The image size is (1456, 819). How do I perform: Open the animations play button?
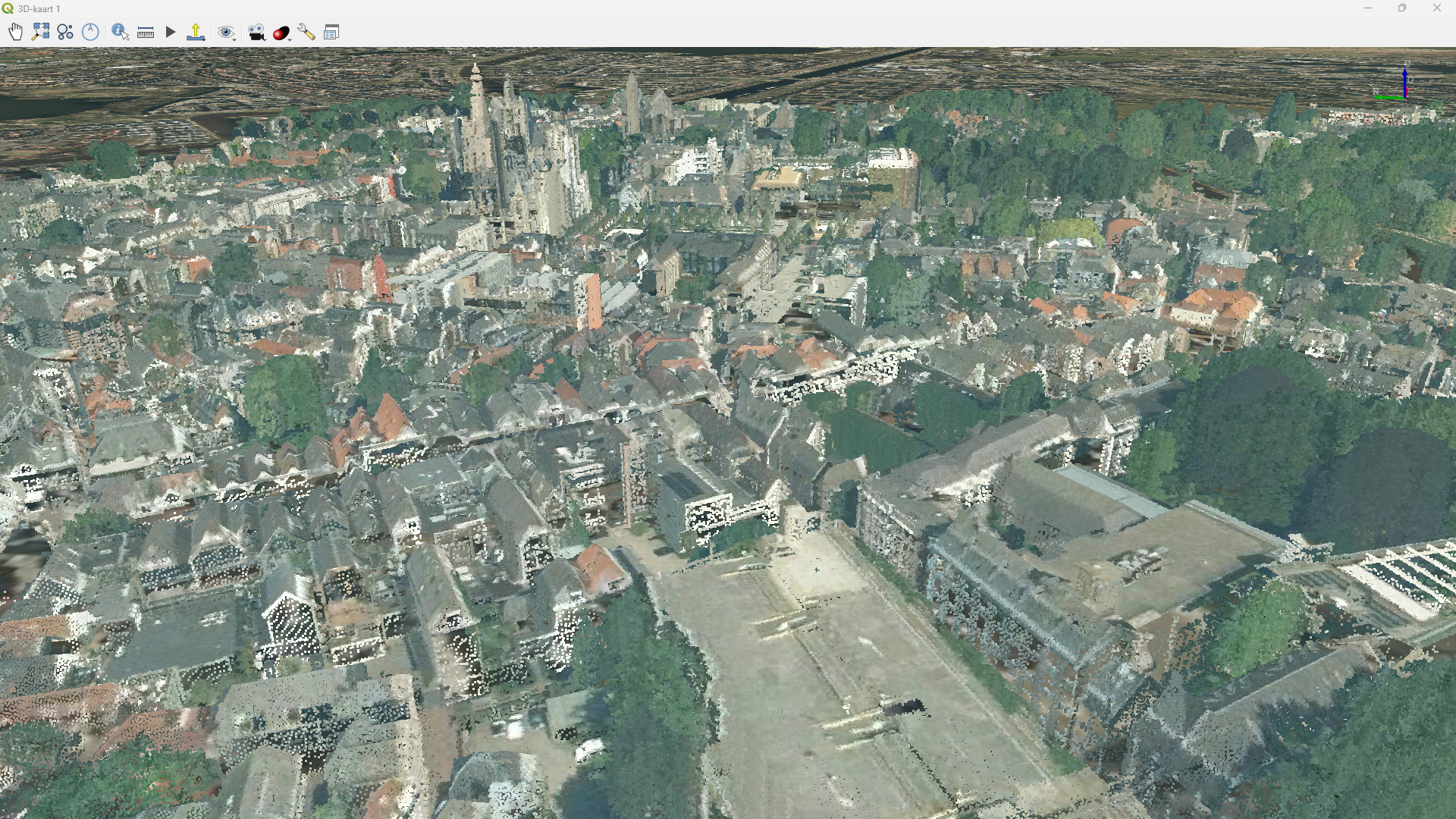click(x=171, y=32)
